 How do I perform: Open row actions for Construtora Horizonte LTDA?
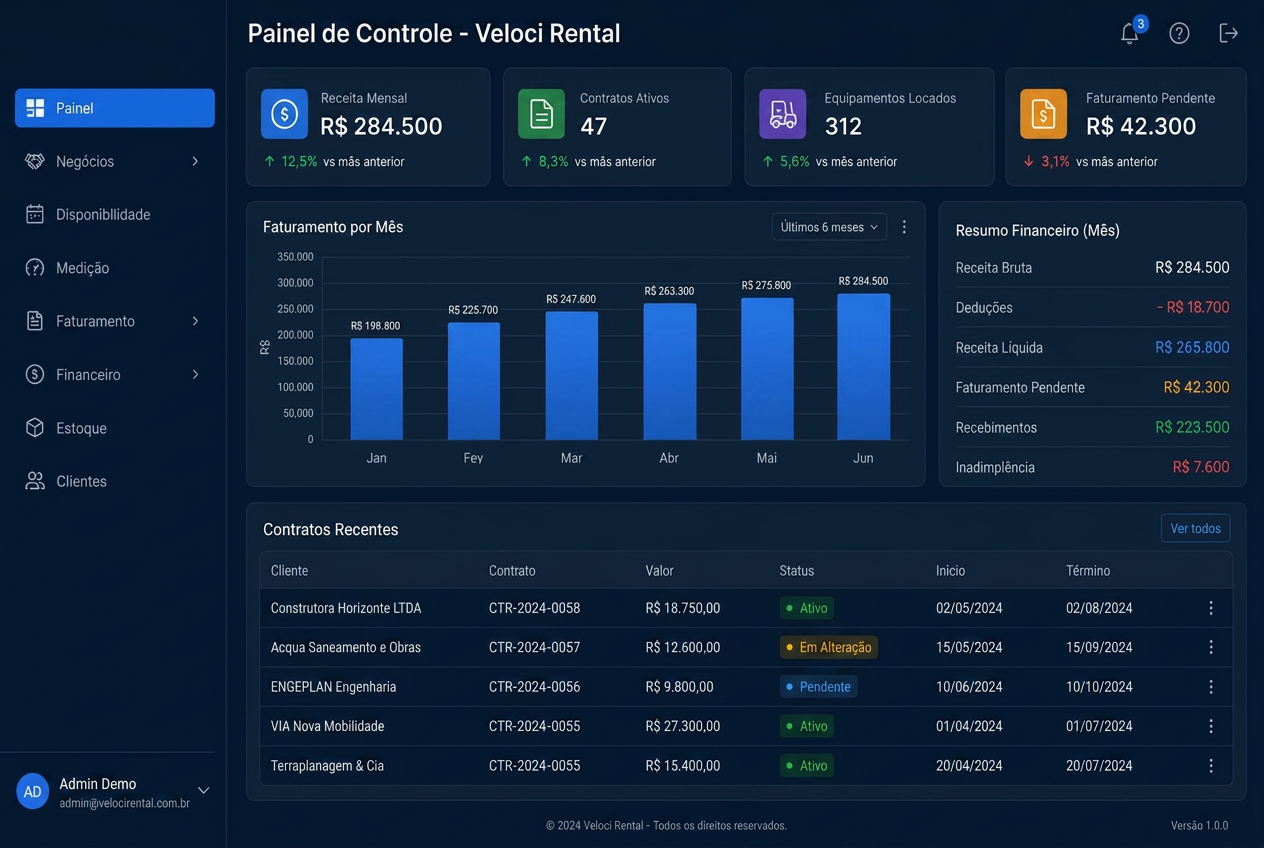[1211, 608]
